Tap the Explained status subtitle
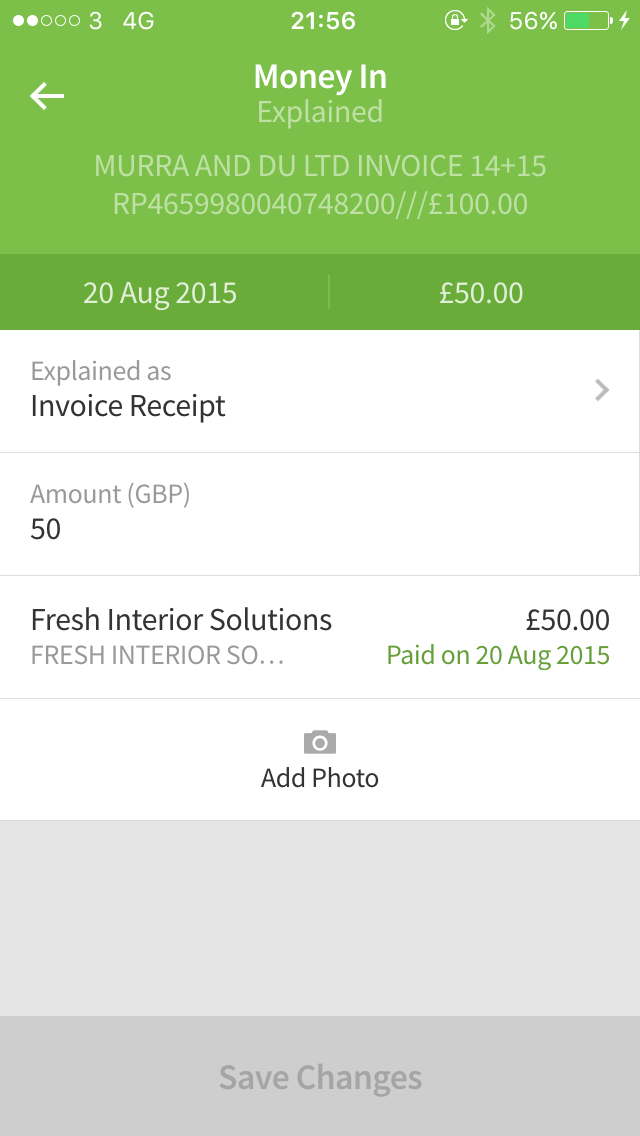Image resolution: width=640 pixels, height=1136 pixels. (320, 112)
